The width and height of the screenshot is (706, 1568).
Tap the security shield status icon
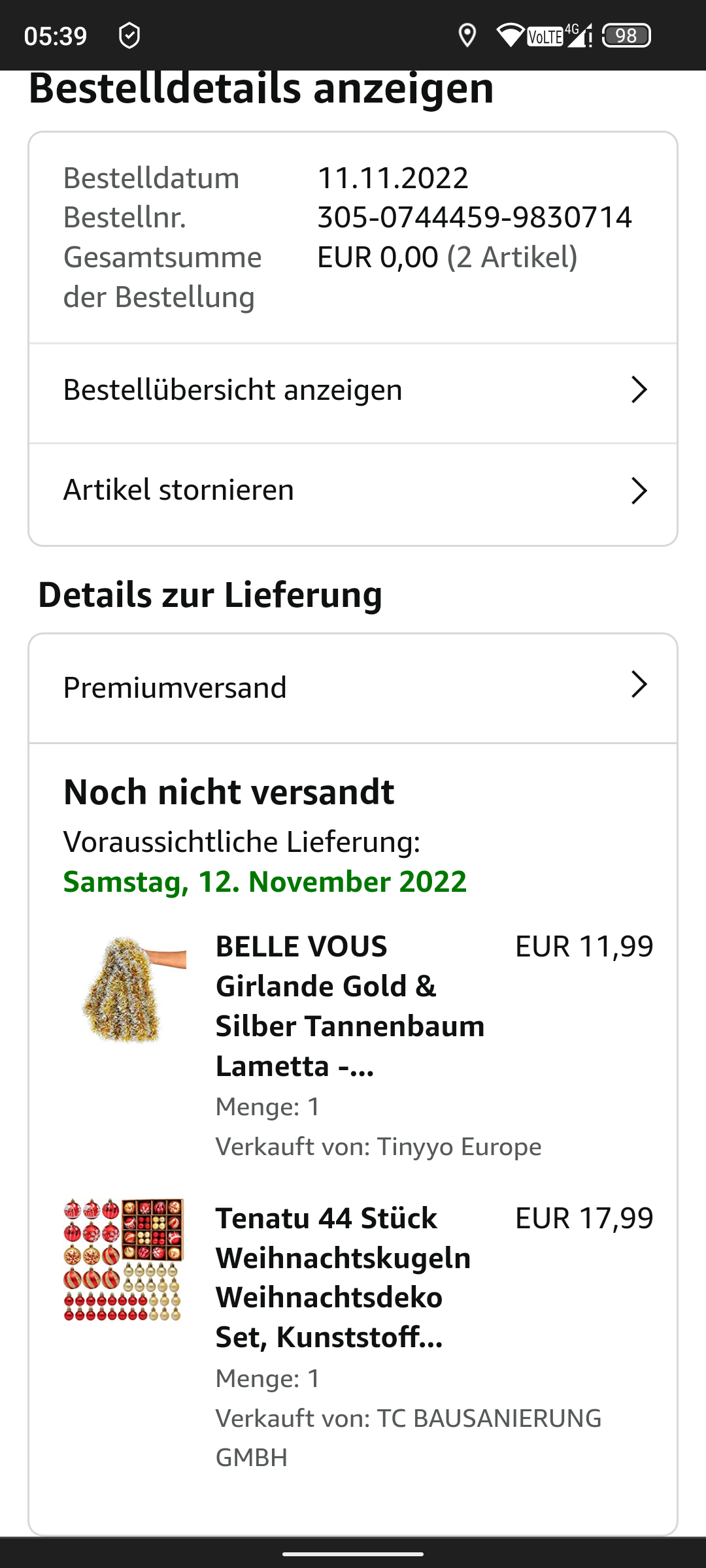tap(129, 35)
